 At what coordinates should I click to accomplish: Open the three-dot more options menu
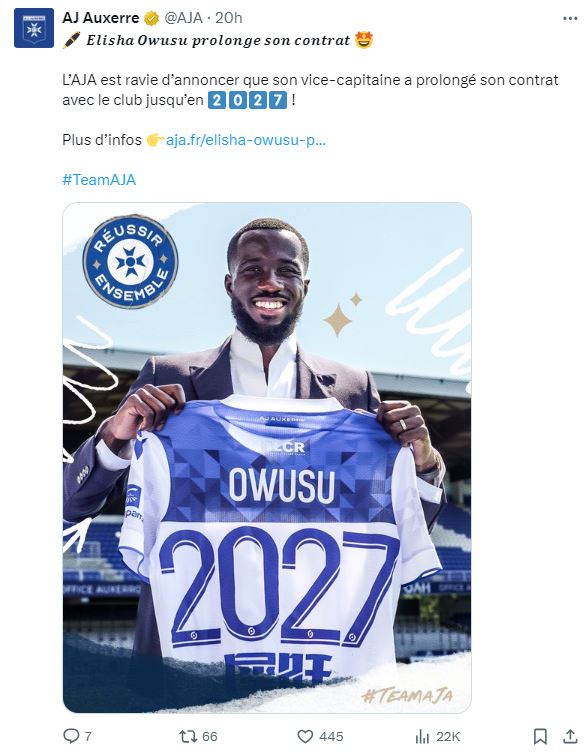tap(570, 18)
